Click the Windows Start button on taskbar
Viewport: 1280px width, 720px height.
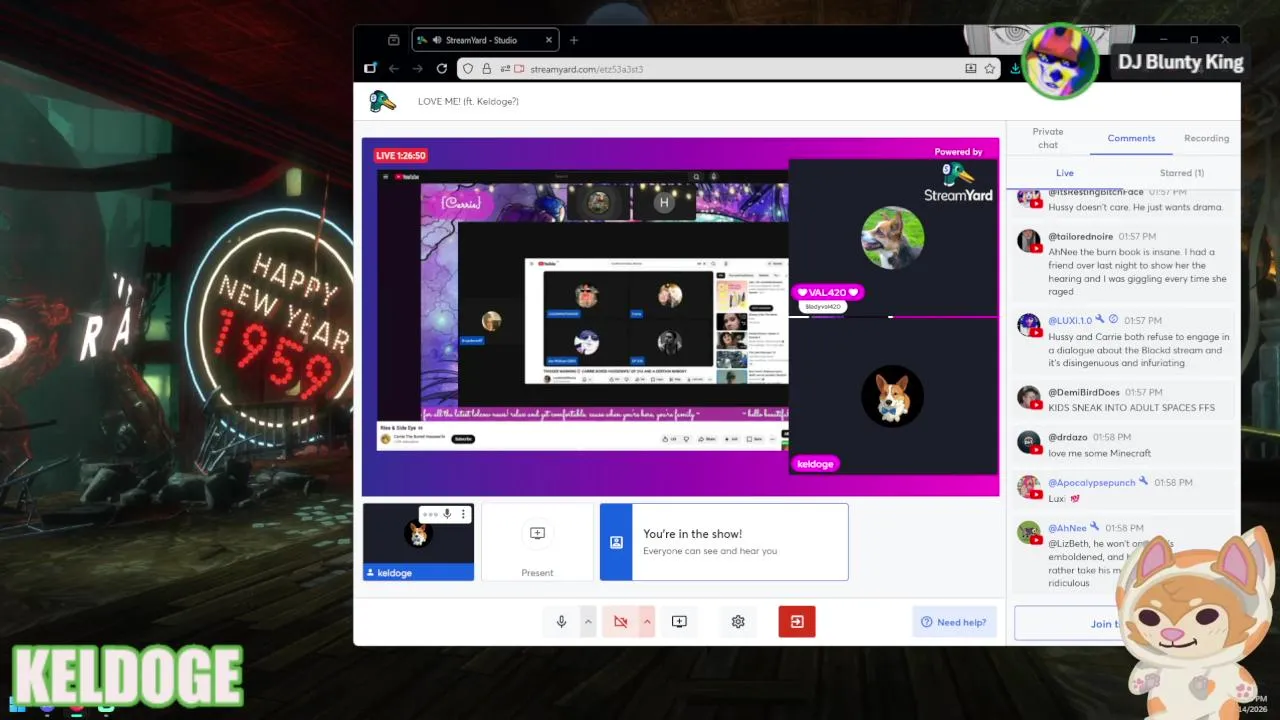tap(17, 707)
